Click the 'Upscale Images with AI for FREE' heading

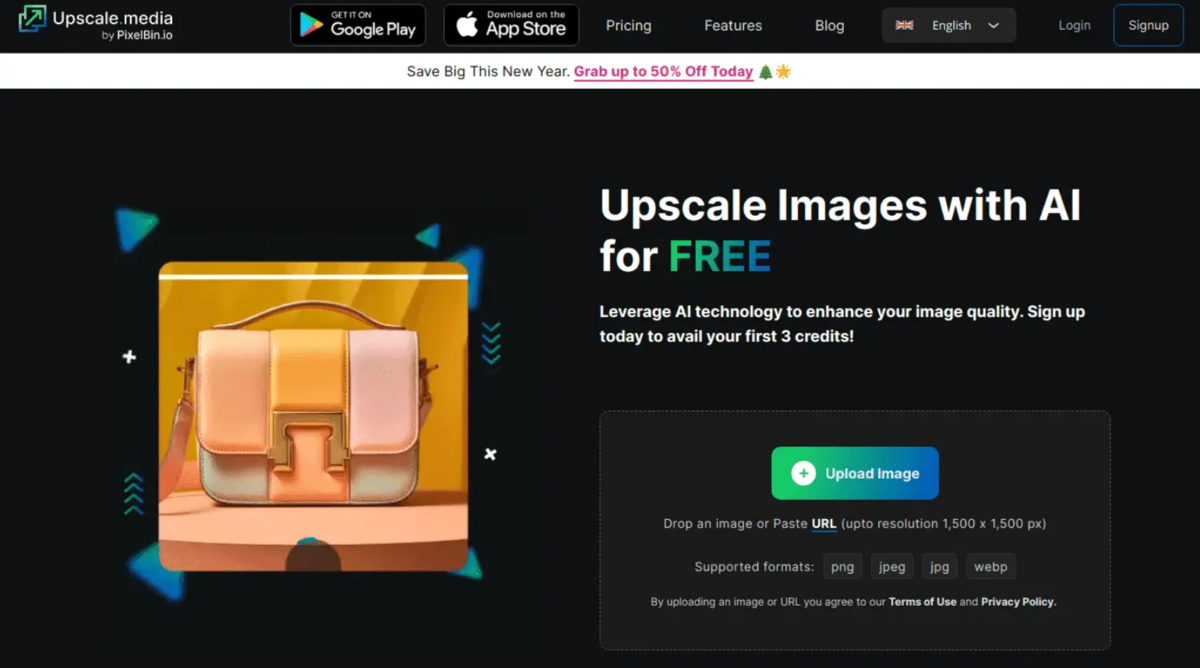click(x=840, y=231)
